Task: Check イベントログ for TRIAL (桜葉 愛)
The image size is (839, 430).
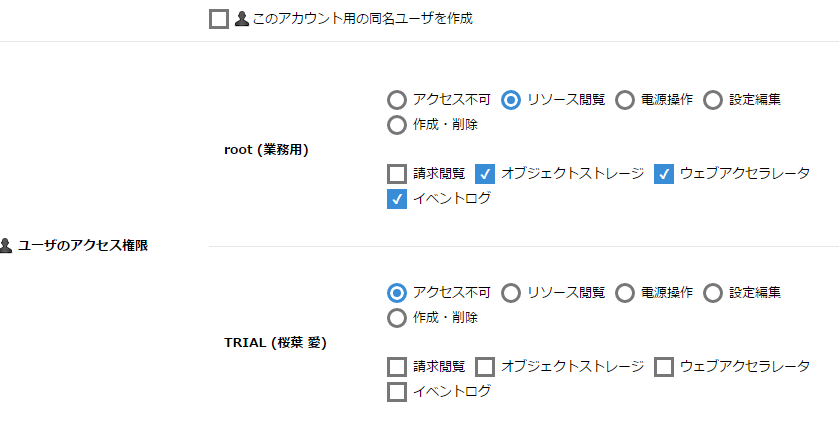Action: pyautogui.click(x=396, y=392)
